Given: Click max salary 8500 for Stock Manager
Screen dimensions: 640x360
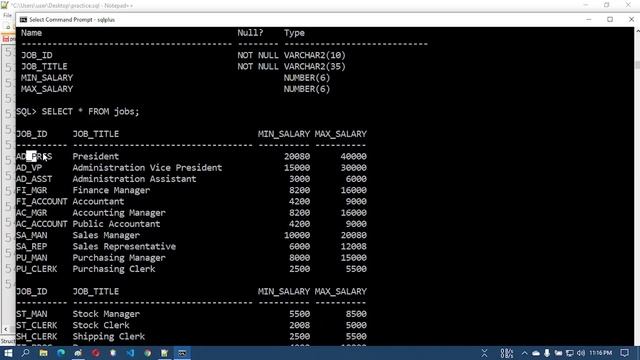Looking at the screenshot, I should pyautogui.click(x=356, y=314).
